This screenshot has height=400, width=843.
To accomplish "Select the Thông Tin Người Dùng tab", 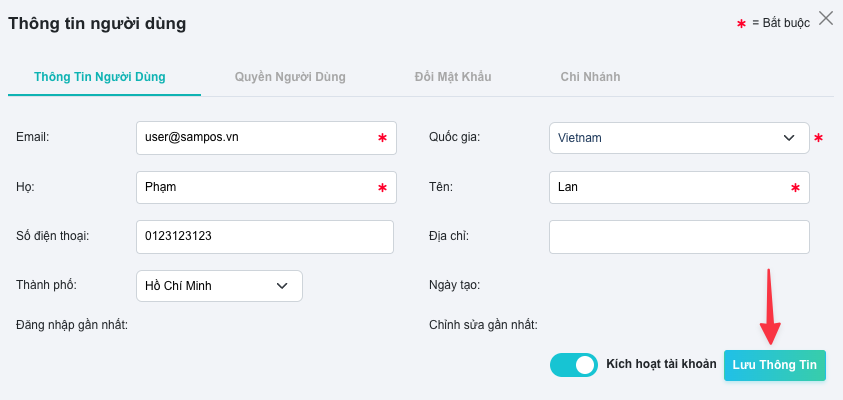I will point(100,76).
